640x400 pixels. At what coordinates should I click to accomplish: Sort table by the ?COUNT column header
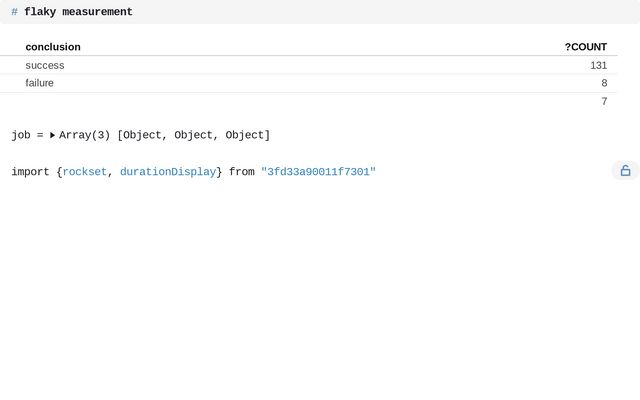click(x=585, y=47)
